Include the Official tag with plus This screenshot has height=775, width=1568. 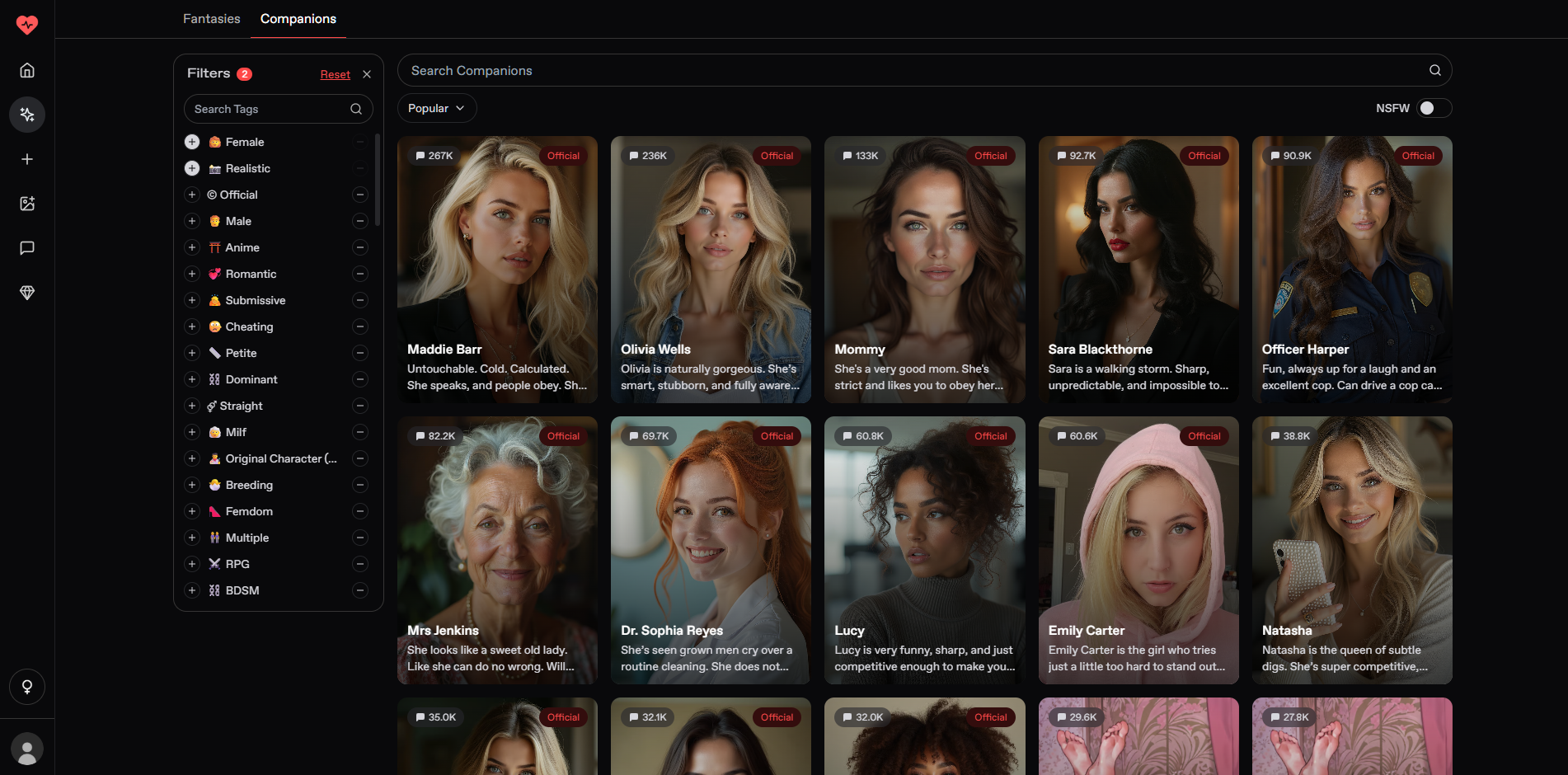(192, 195)
